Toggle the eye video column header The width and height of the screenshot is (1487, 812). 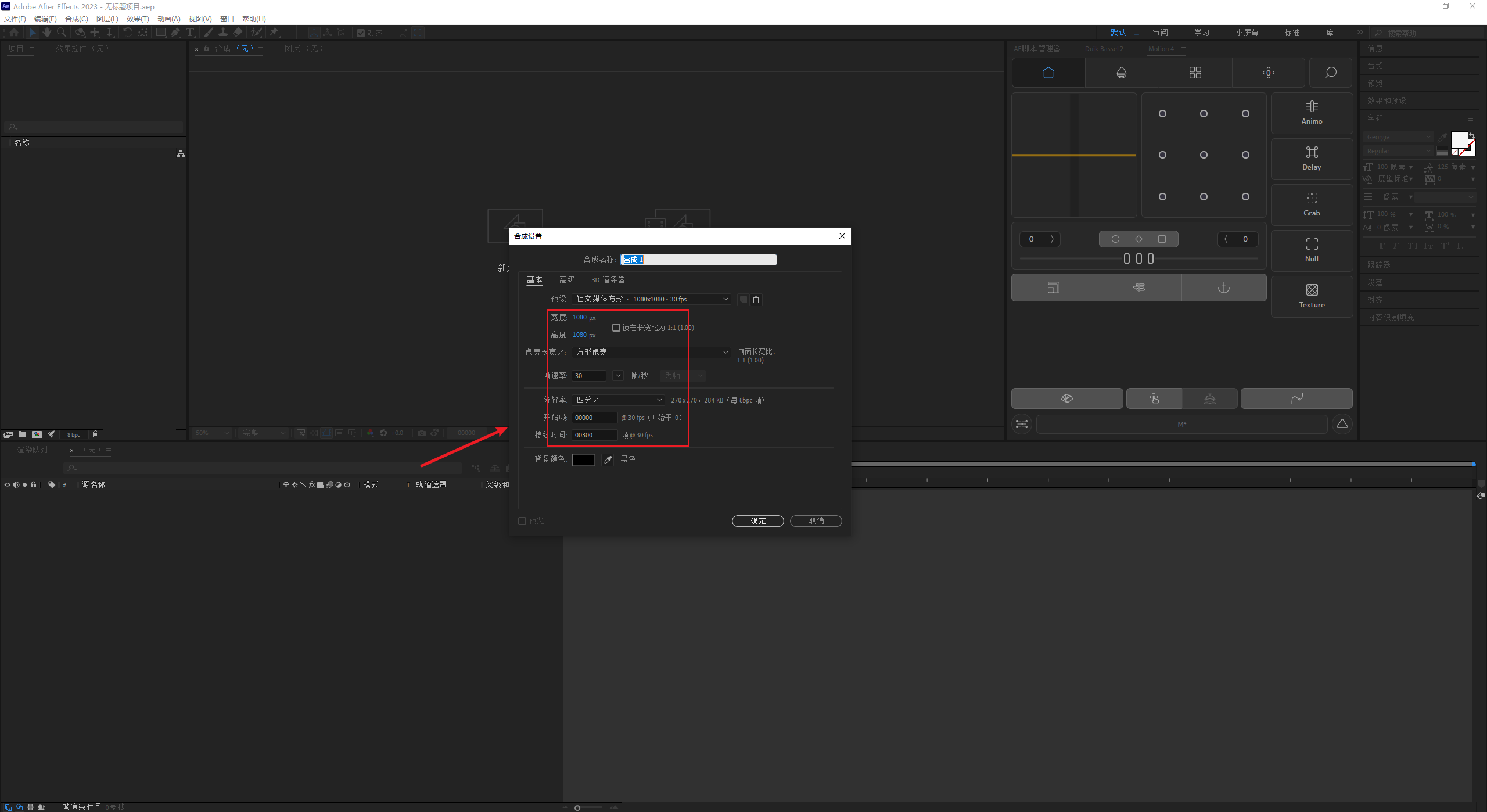click(x=8, y=484)
